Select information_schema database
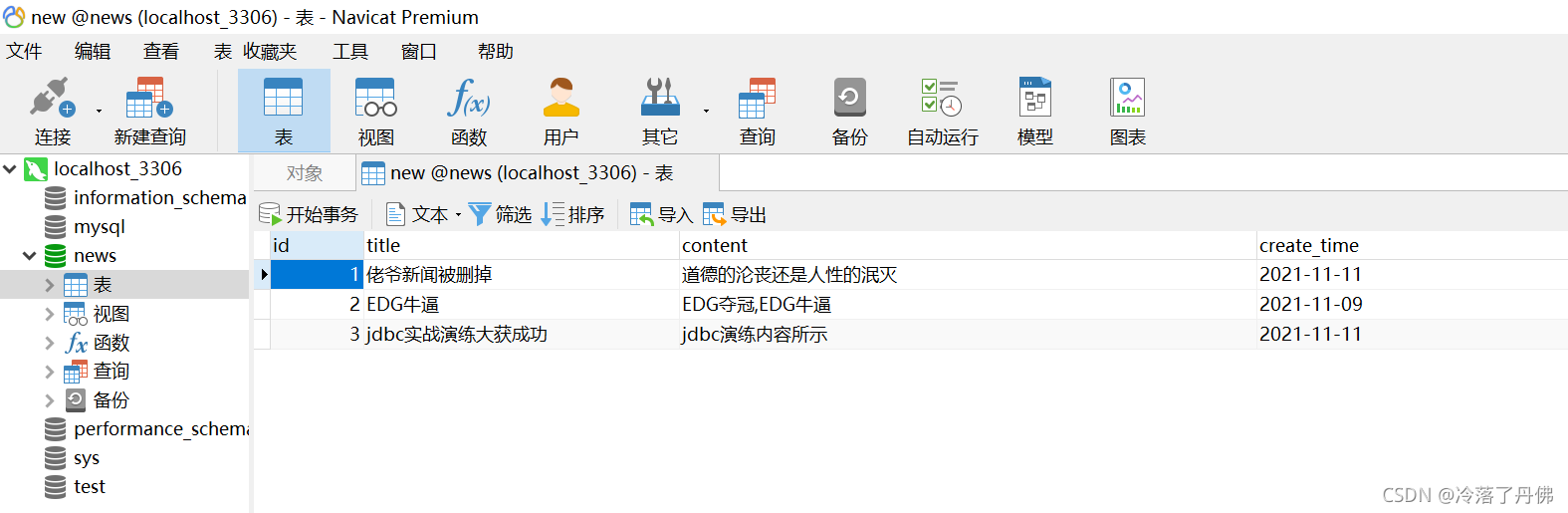The image size is (1568, 513). tap(159, 198)
